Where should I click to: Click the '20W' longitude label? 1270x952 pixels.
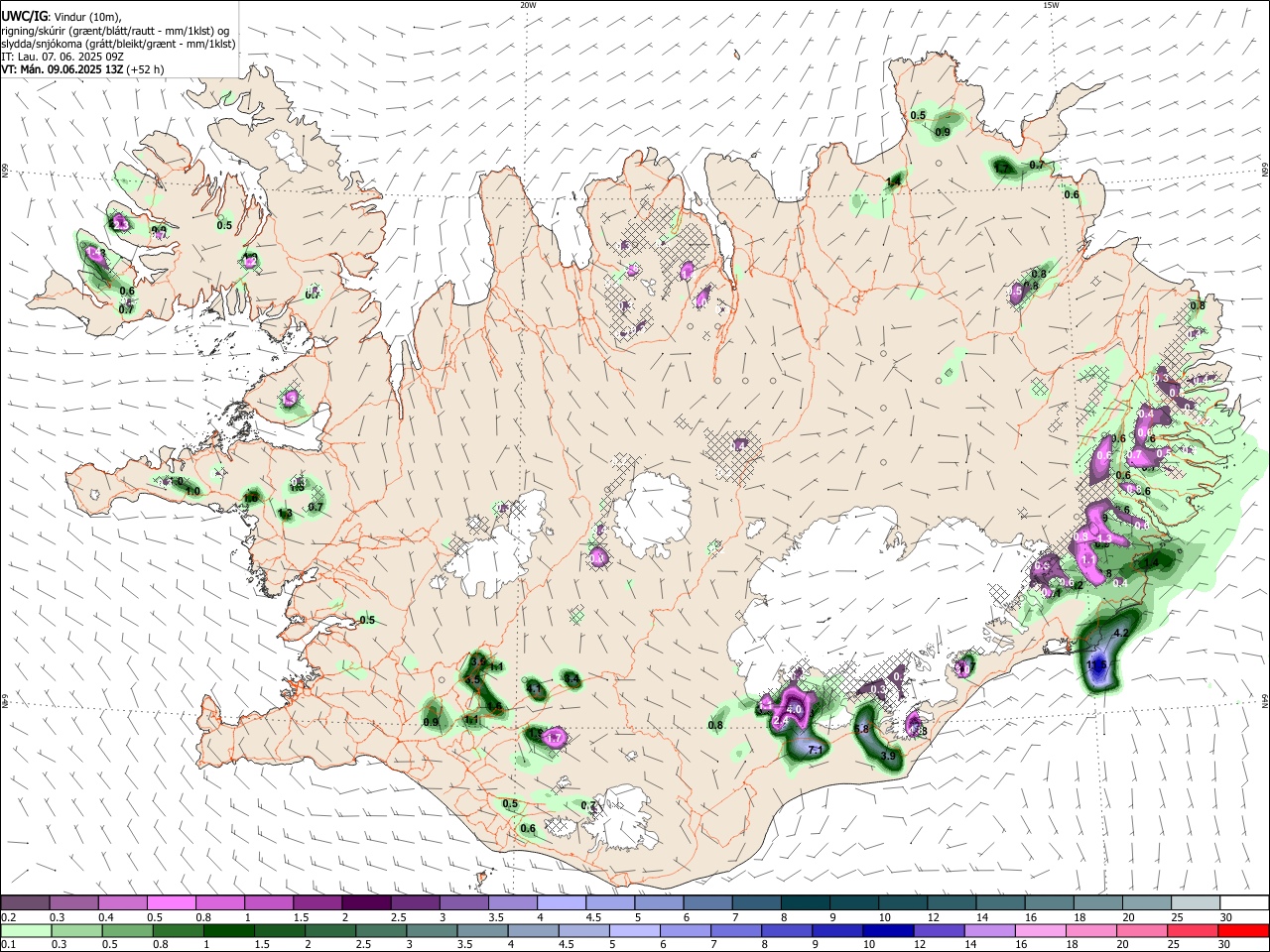528,5
